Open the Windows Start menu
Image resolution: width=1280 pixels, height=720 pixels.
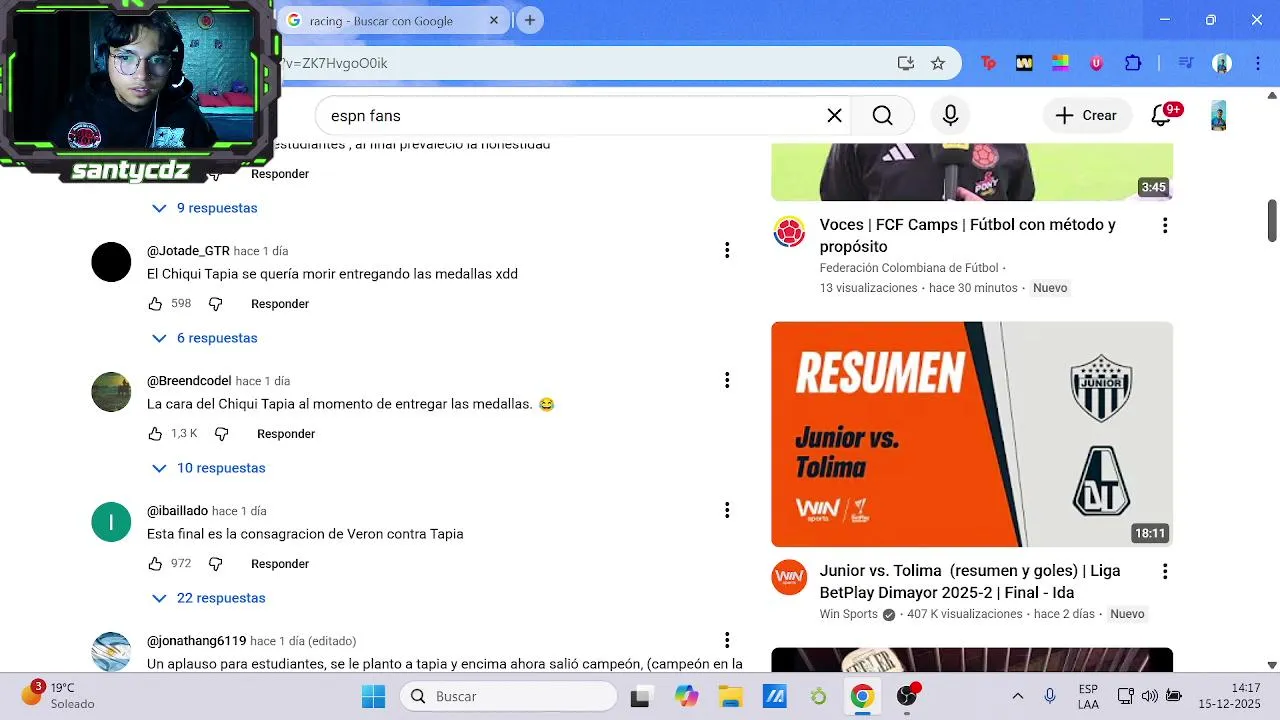pos(373,696)
